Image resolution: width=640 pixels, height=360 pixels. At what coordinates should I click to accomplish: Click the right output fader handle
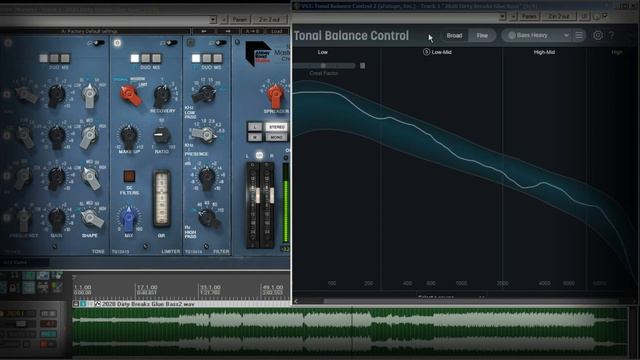(x=271, y=196)
